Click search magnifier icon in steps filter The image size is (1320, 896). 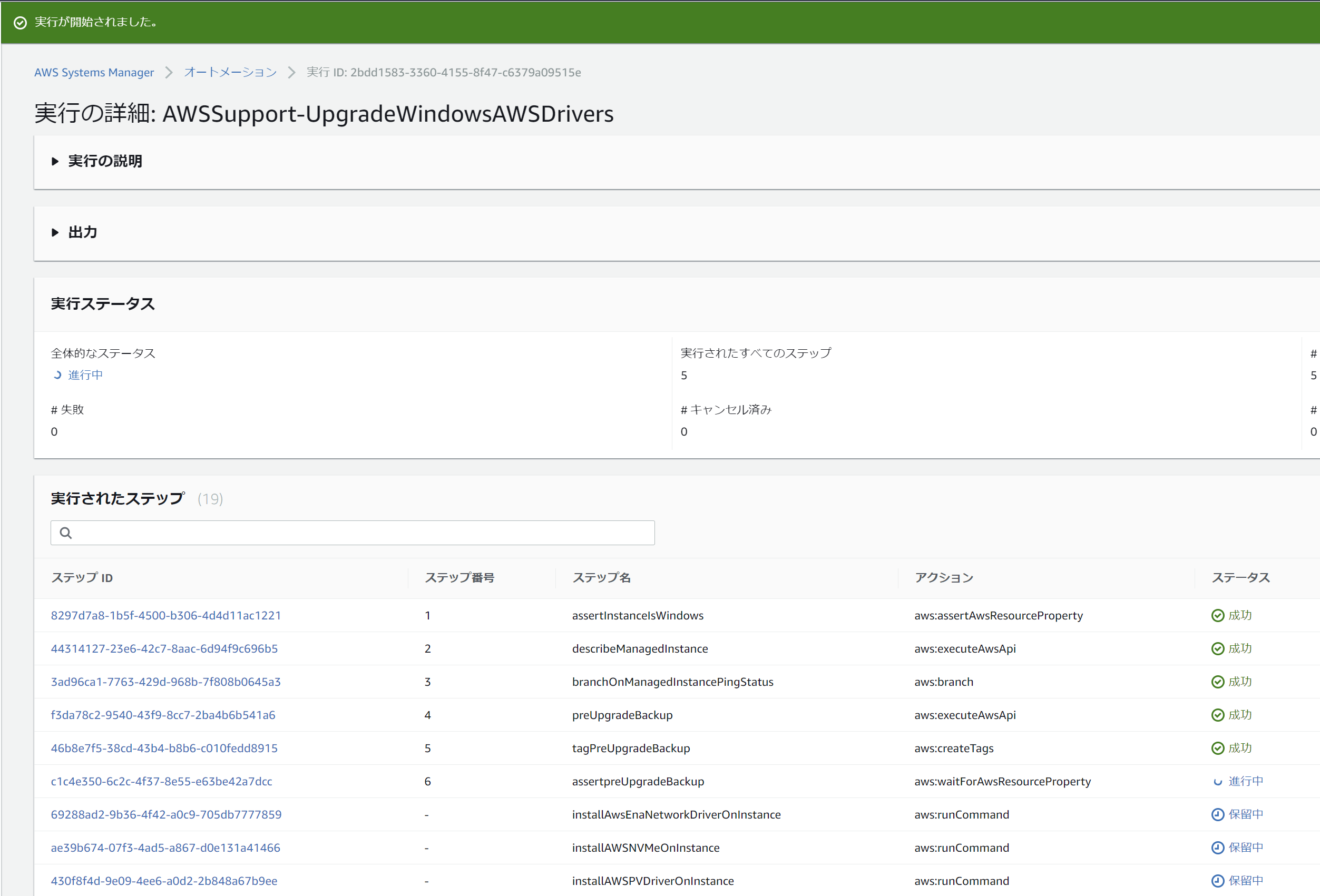coord(66,533)
